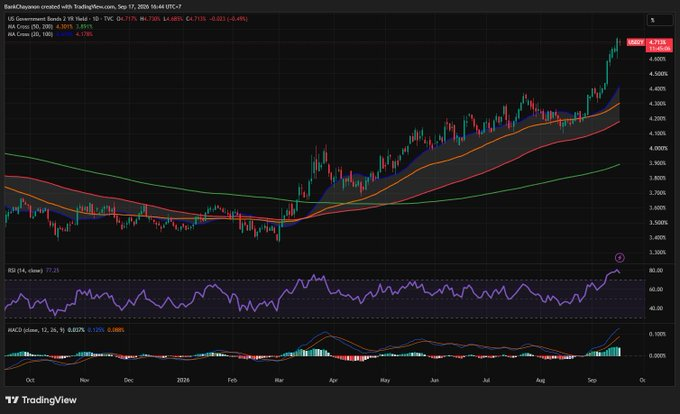This screenshot has height=414, width=680.
Task: Click the 4.100% price axis label
Action: (658, 134)
